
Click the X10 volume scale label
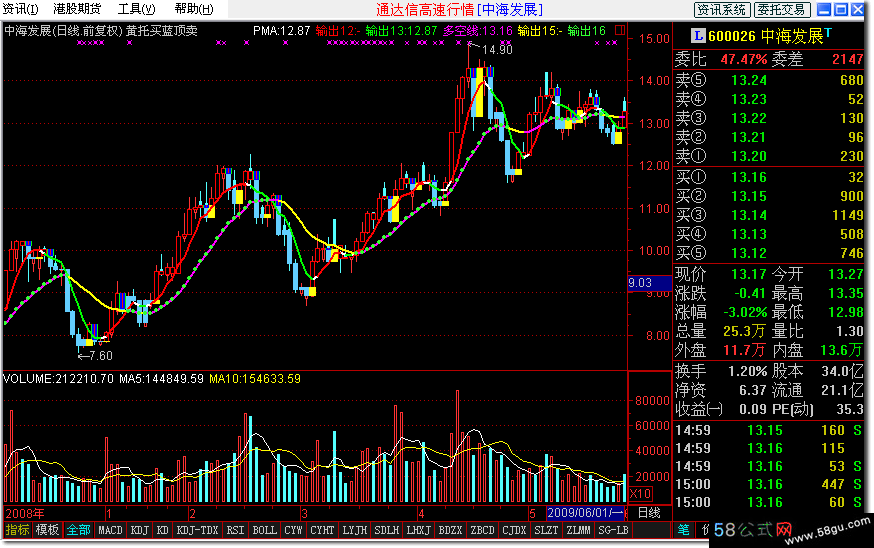tap(640, 493)
